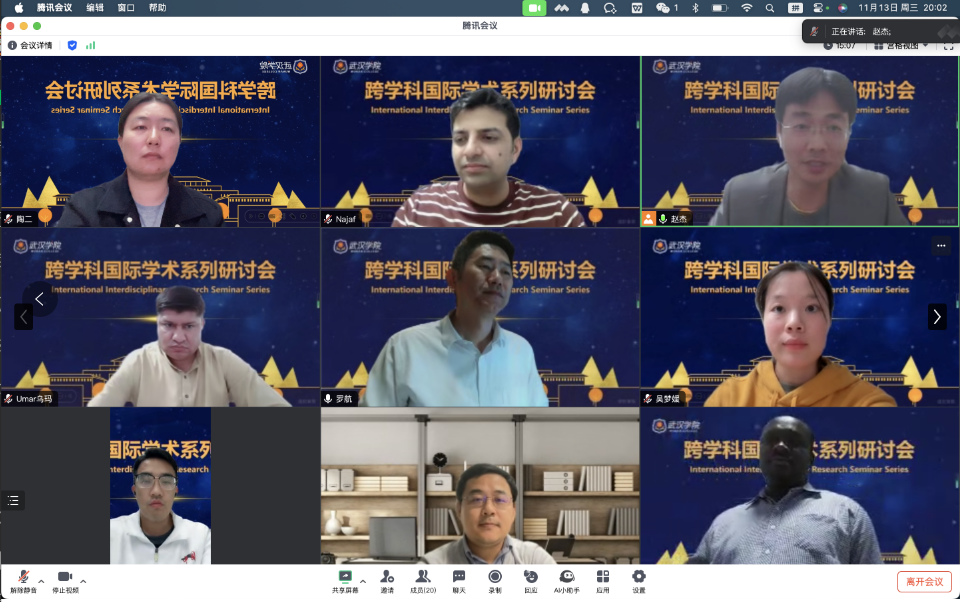The height and width of the screenshot is (602, 960).
Task: Expand video options arrow beside camera
Action: (83, 580)
